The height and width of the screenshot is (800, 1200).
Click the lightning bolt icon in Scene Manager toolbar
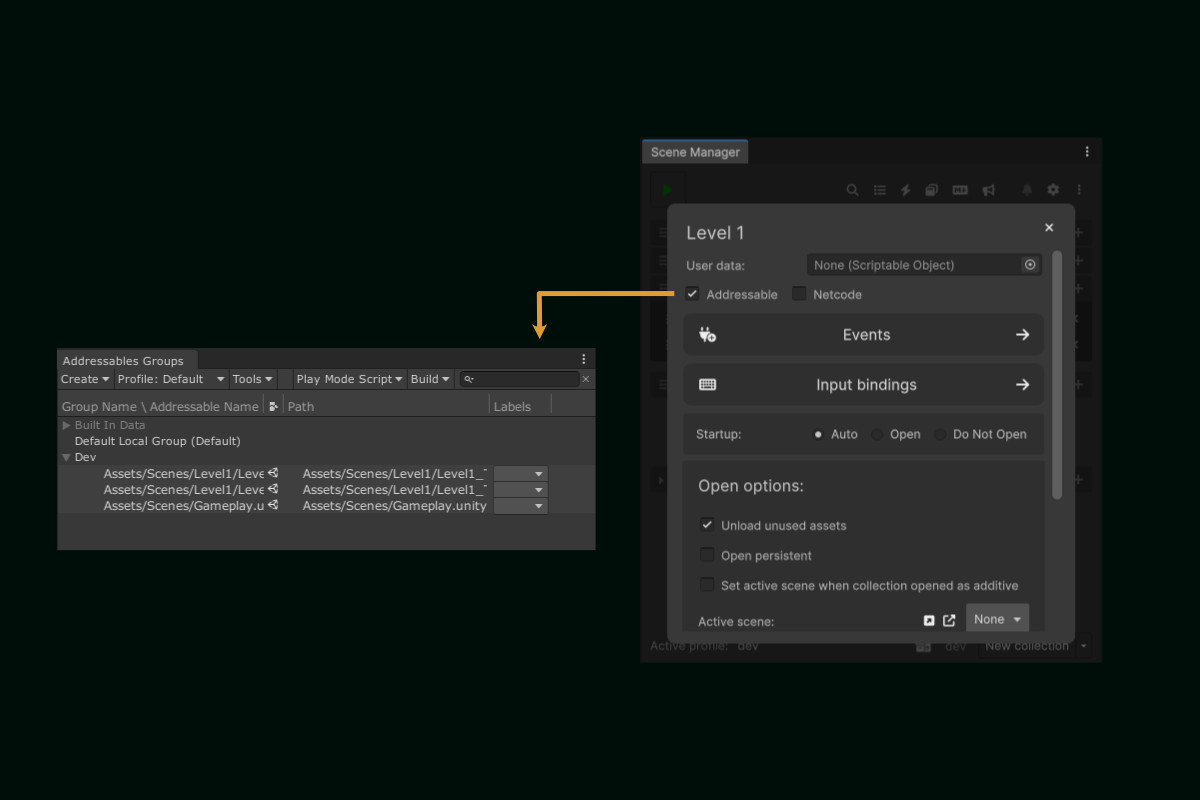tap(906, 190)
